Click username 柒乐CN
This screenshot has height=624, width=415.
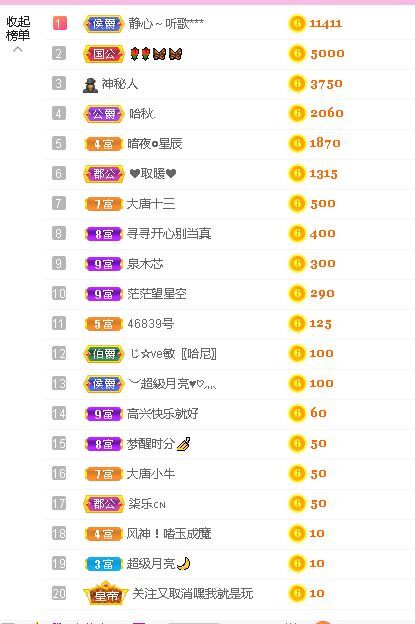tap(147, 504)
